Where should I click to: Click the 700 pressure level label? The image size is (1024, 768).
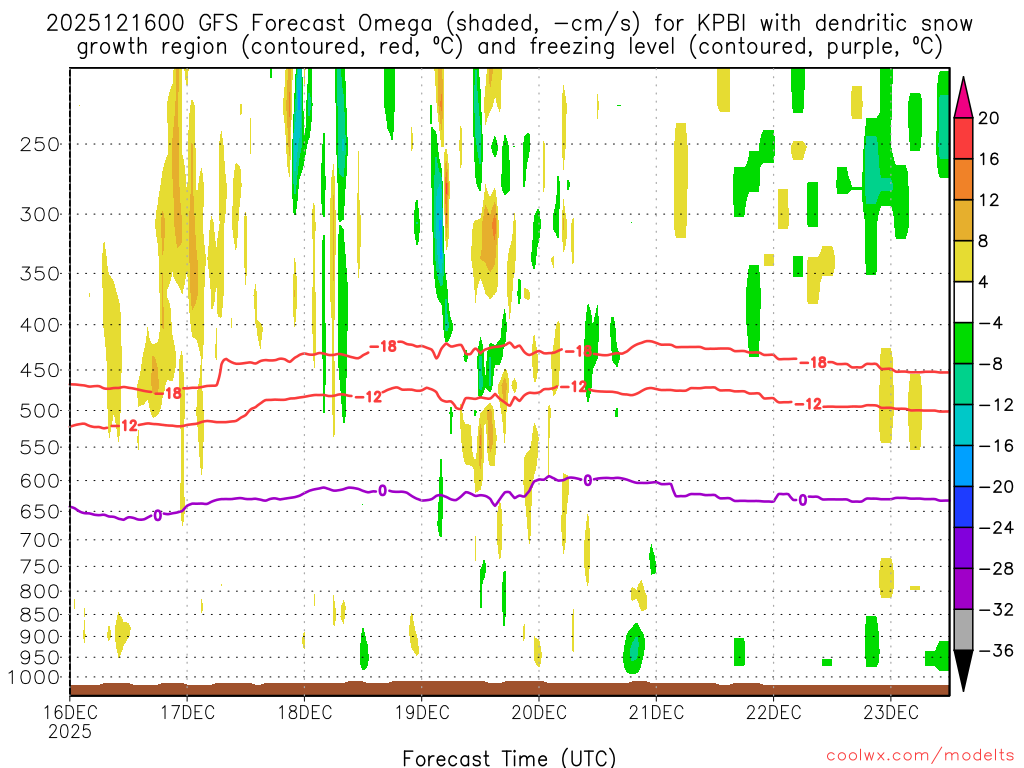pos(40,540)
